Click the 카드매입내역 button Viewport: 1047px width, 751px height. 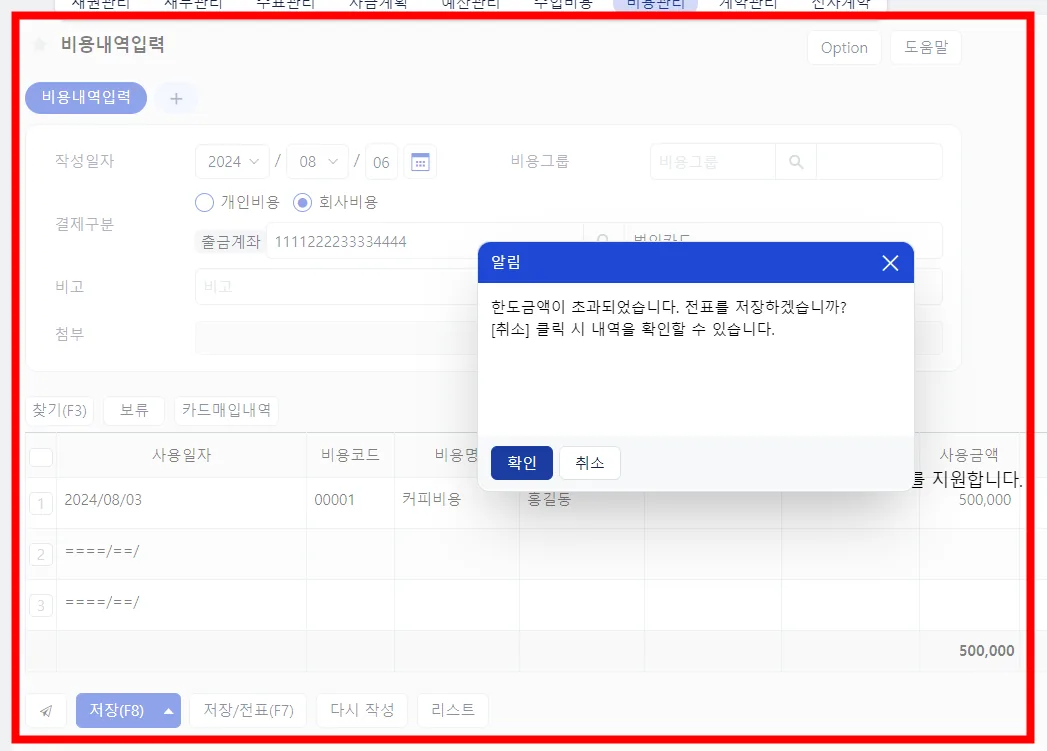[x=226, y=410]
